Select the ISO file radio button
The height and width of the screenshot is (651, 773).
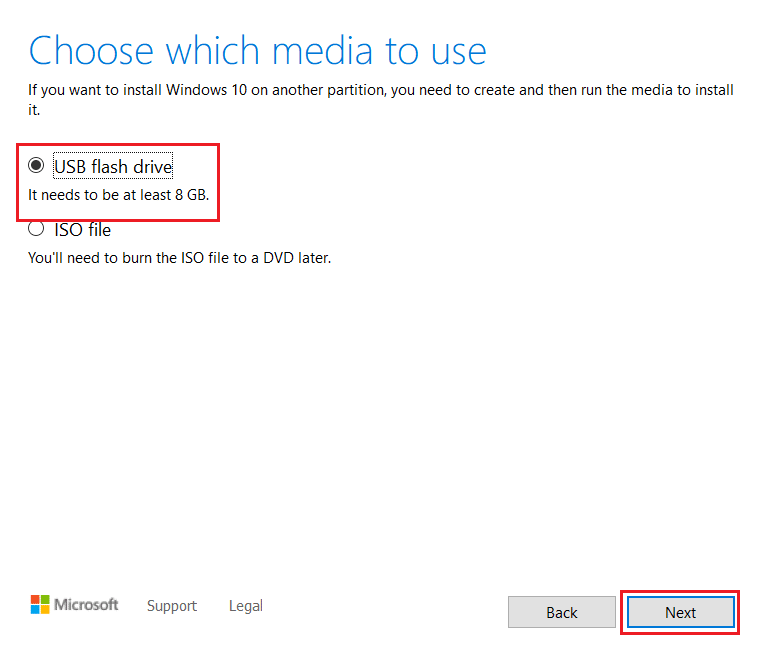point(36,229)
